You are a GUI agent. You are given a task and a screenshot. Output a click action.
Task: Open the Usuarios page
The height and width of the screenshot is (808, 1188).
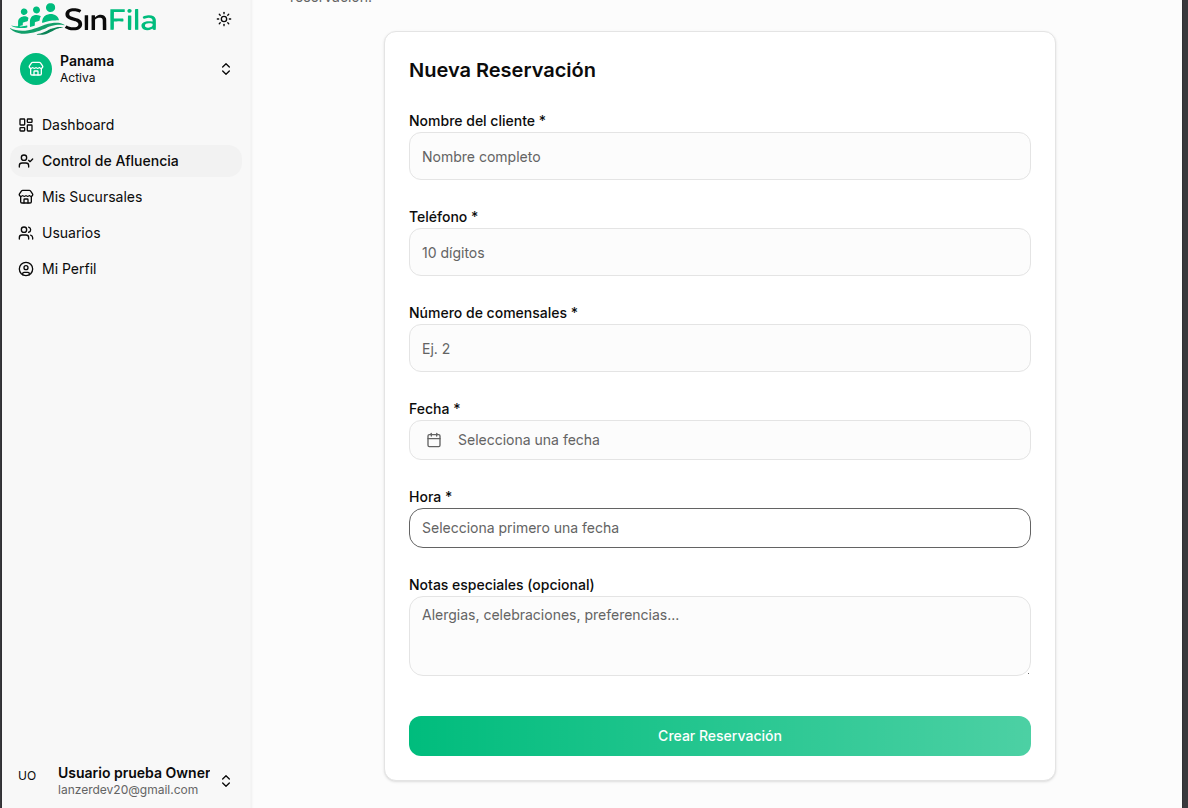pyautogui.click(x=71, y=233)
